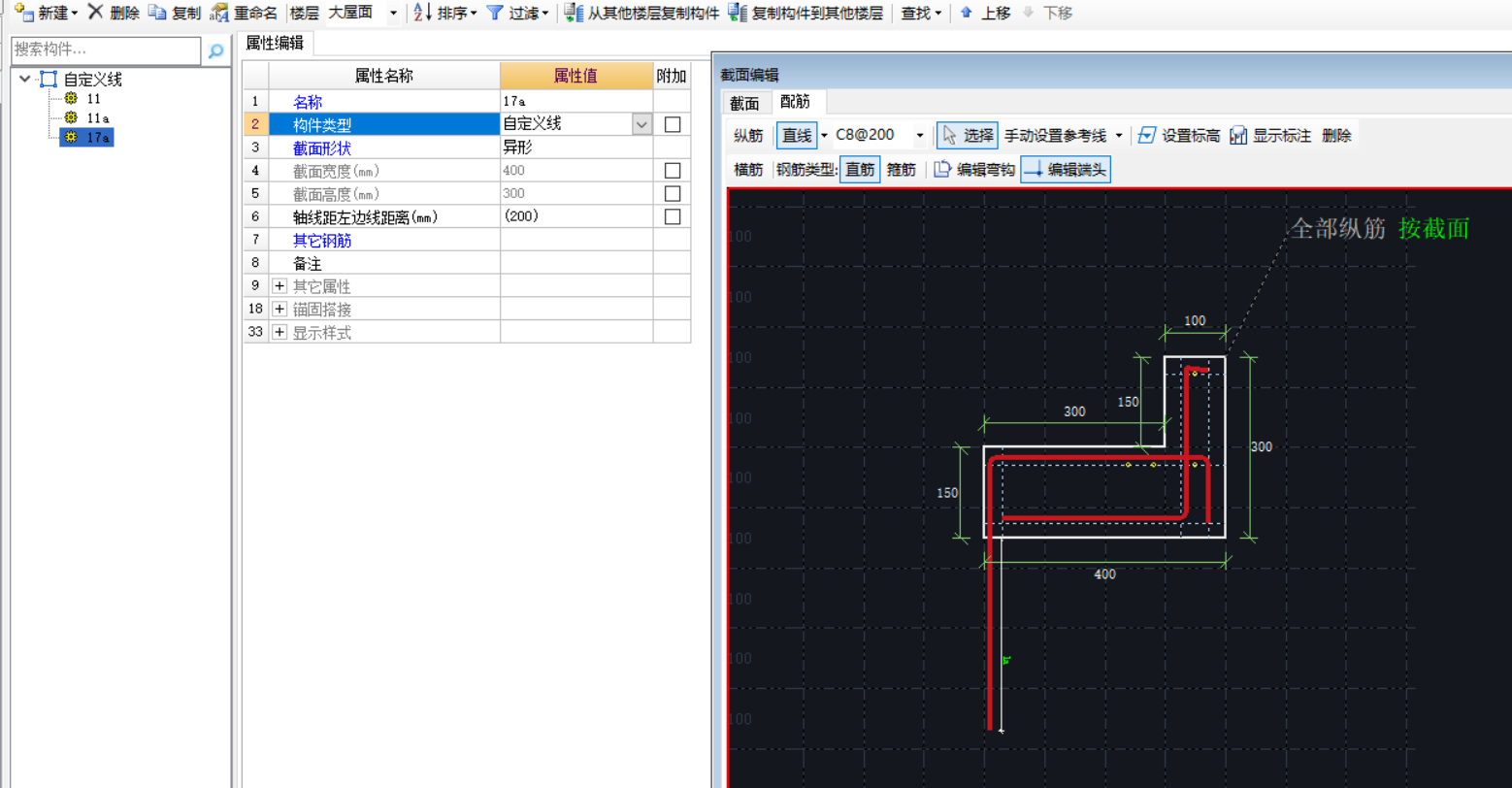Click the 附加 column header

coord(672,76)
